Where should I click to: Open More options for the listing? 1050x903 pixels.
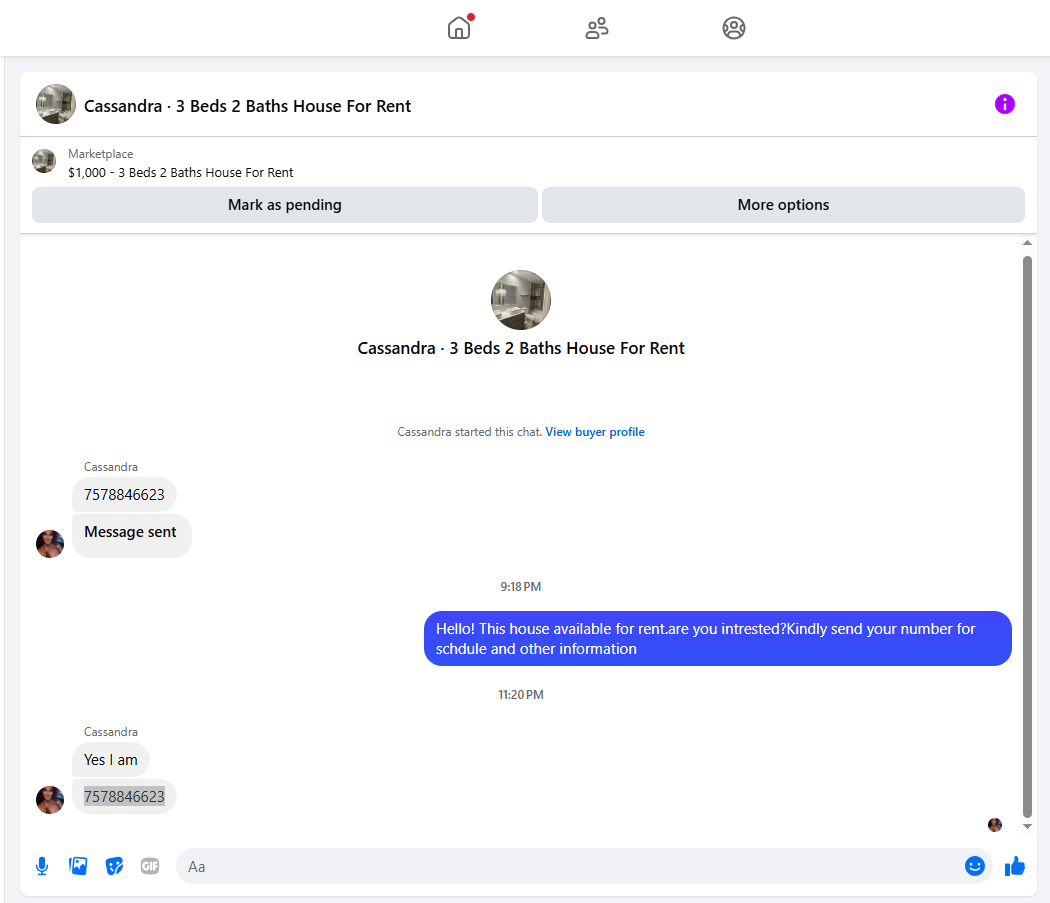[x=783, y=205]
